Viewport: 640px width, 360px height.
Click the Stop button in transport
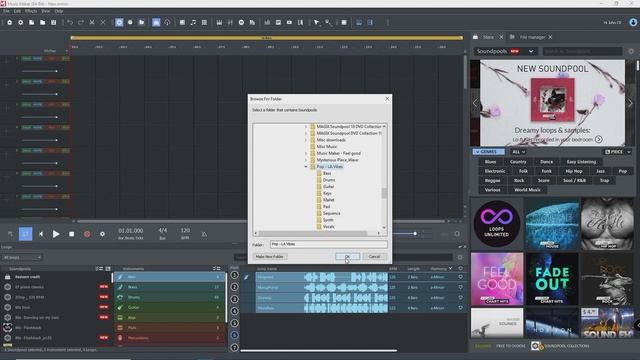tap(71, 234)
